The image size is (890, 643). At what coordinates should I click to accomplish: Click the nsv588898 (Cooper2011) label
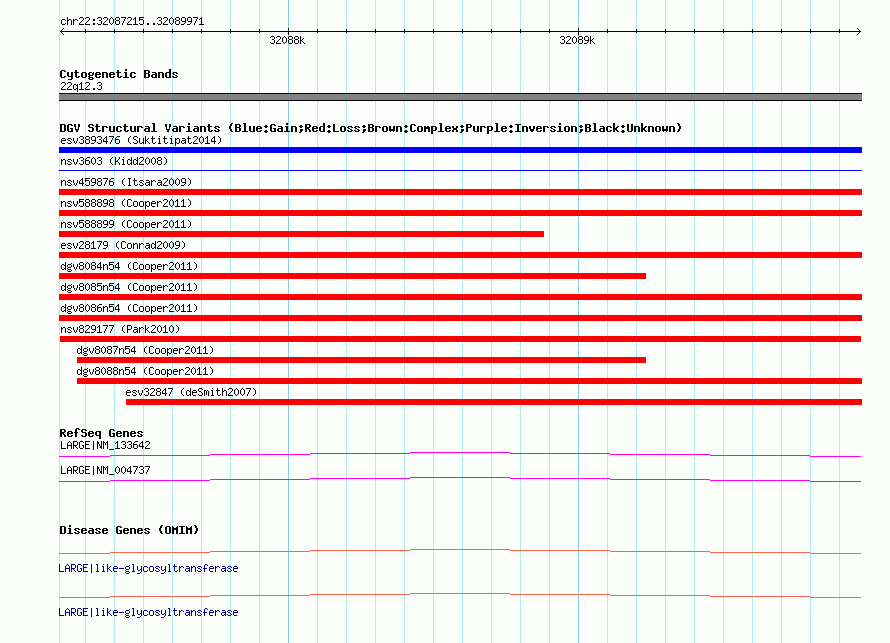[126, 203]
